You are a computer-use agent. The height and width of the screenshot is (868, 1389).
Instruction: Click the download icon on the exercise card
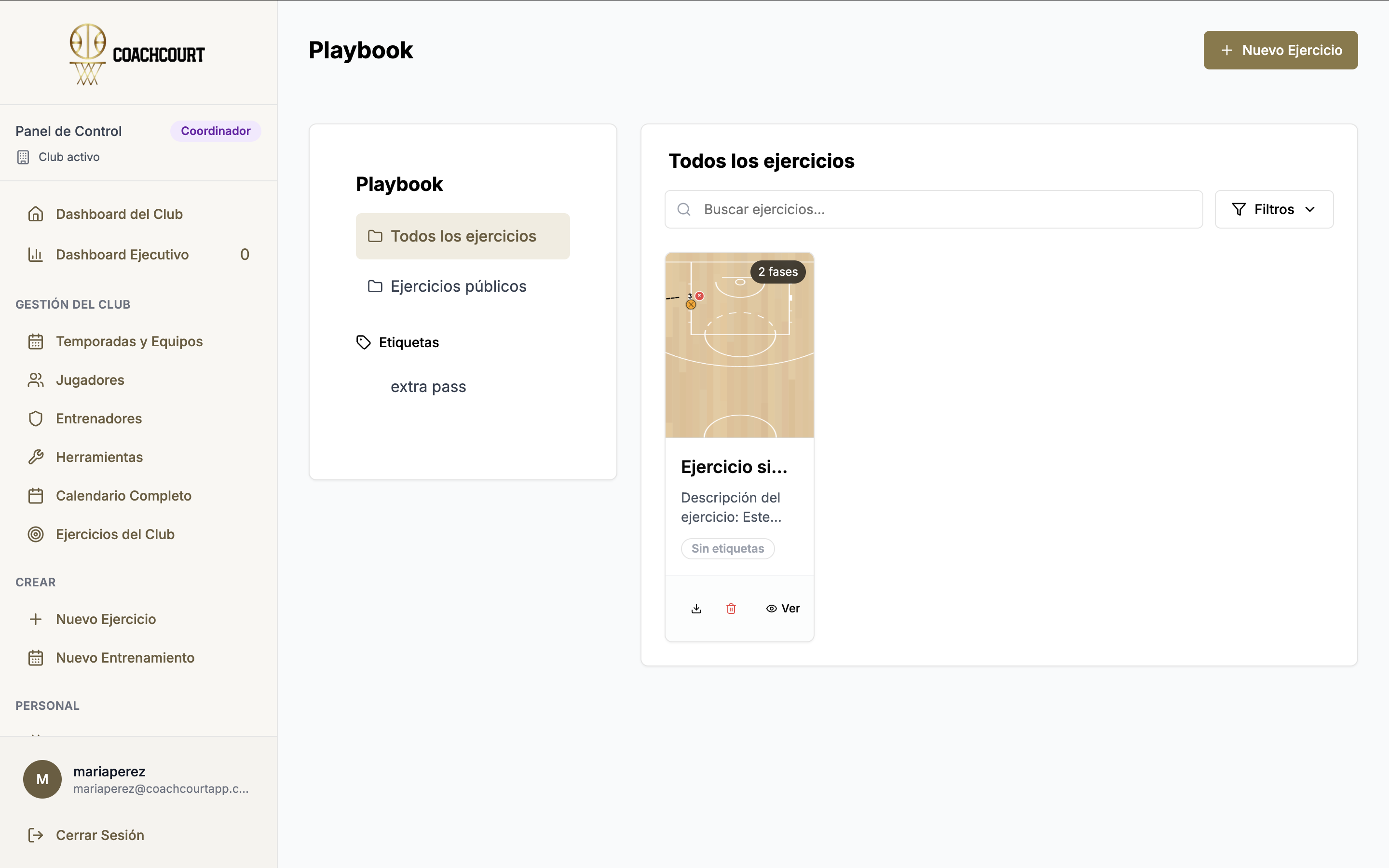696,608
